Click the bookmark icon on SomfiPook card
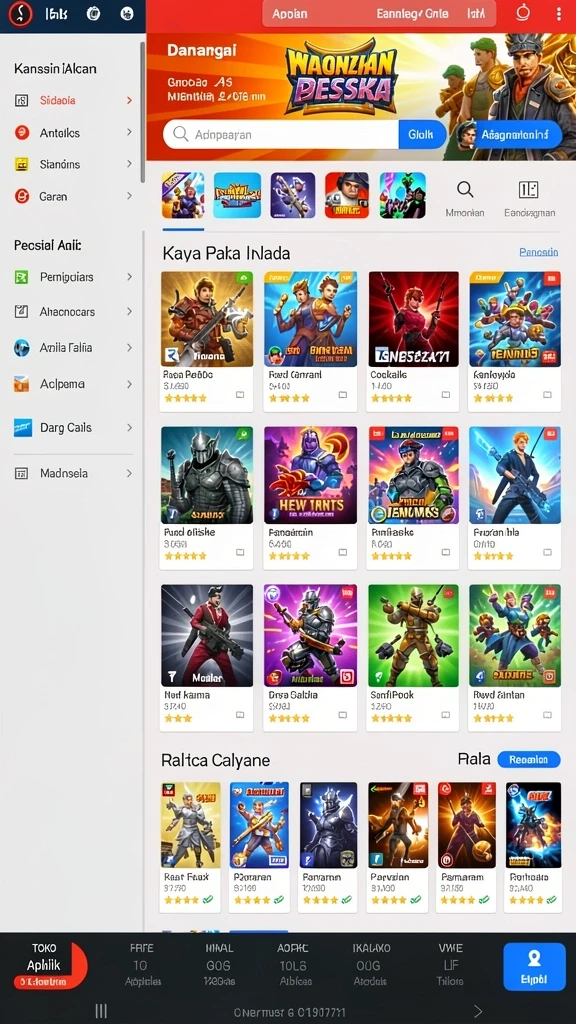This screenshot has width=576, height=1024. click(446, 714)
